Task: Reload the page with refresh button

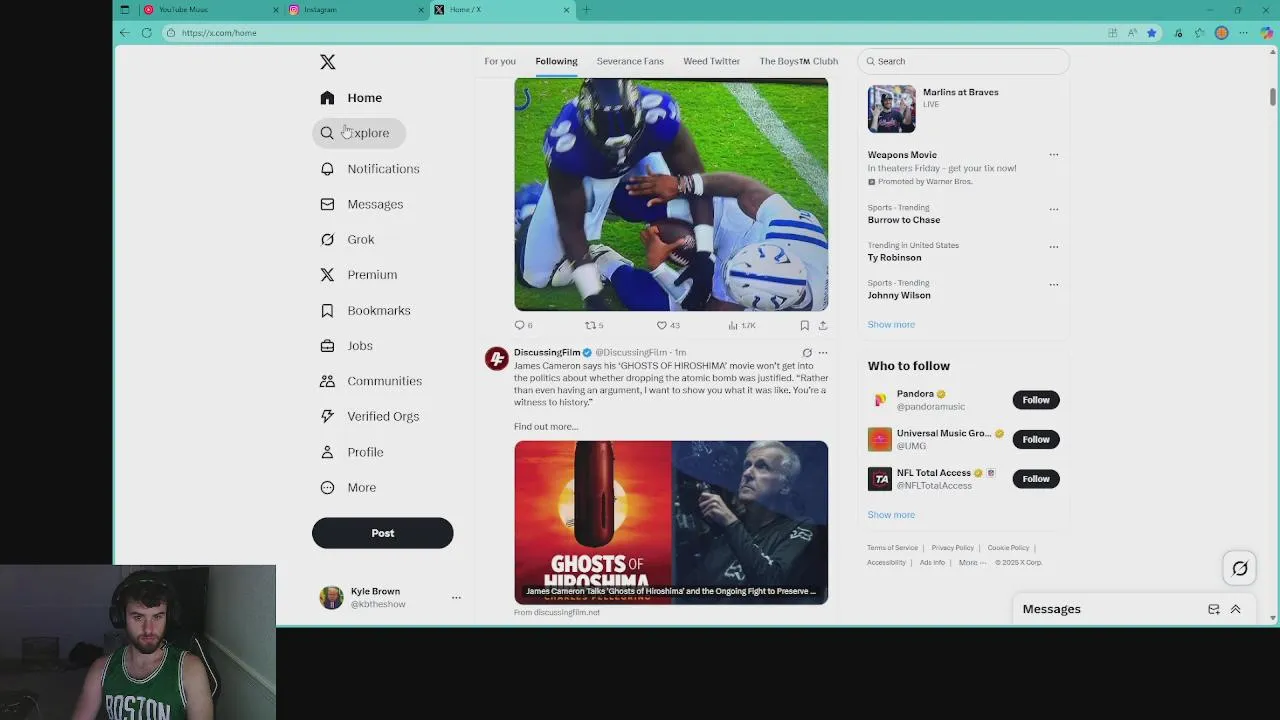Action: (146, 33)
